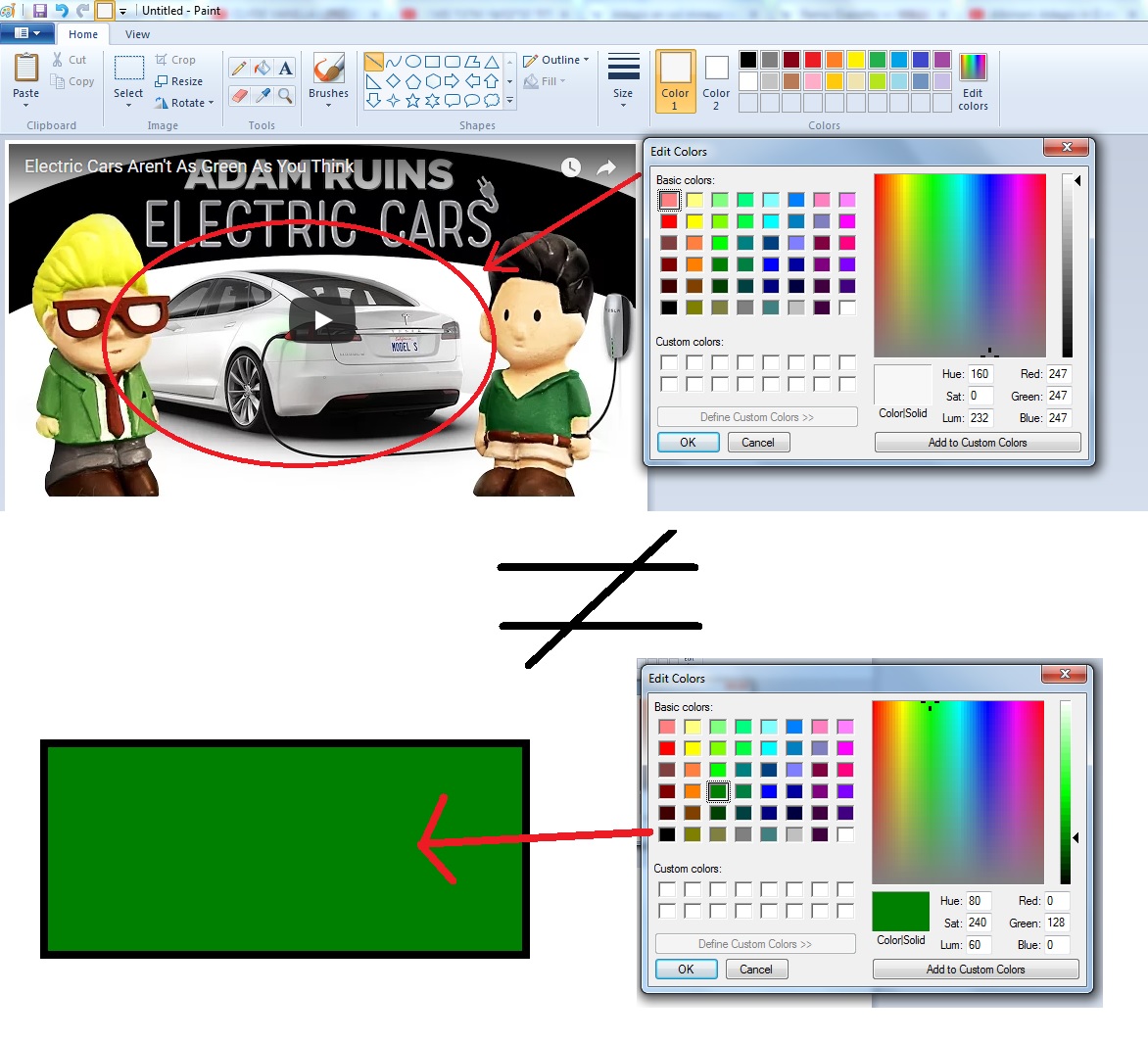Open the Resize option

pyautogui.click(x=179, y=81)
